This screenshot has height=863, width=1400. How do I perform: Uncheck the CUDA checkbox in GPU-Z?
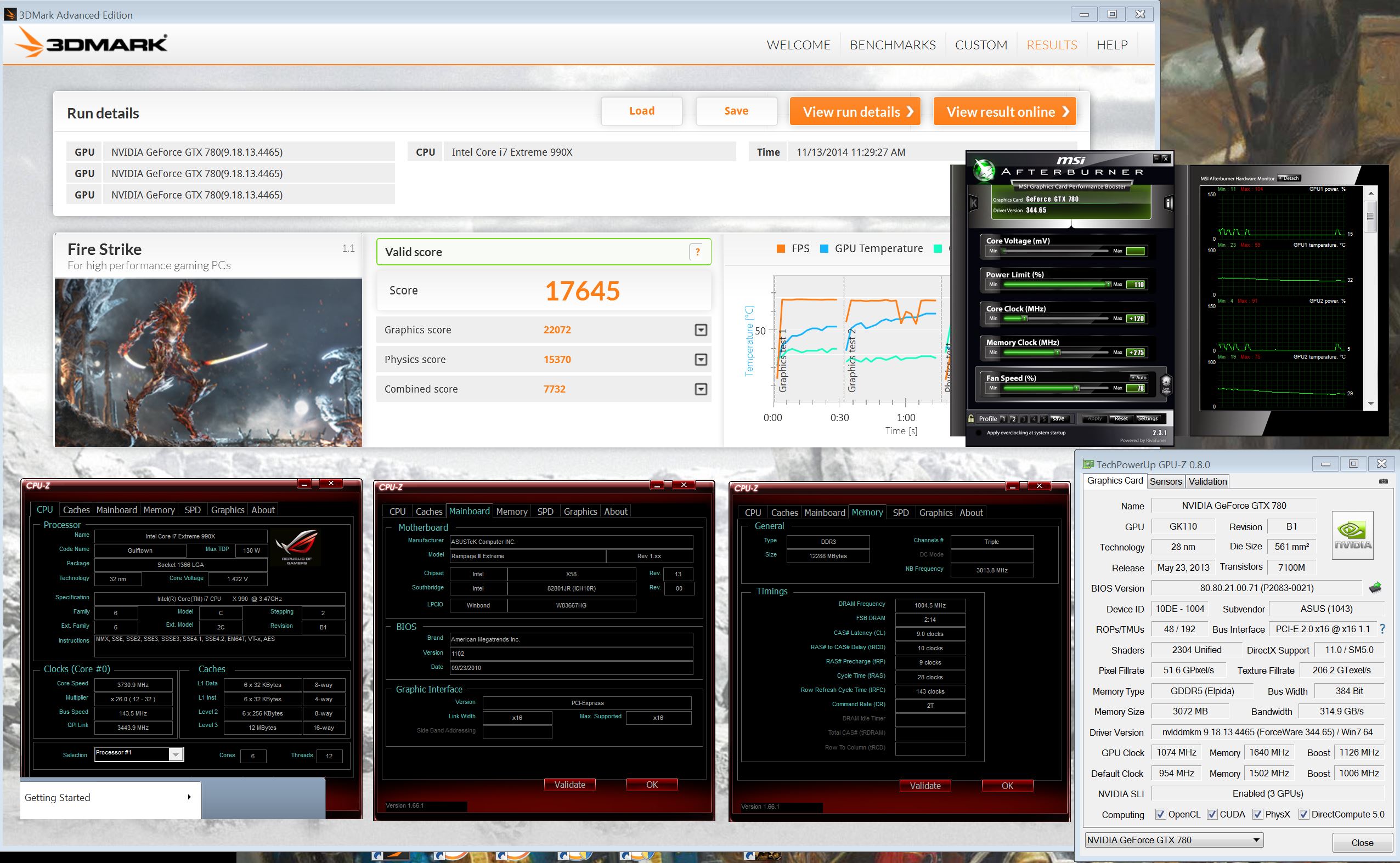point(1212,815)
